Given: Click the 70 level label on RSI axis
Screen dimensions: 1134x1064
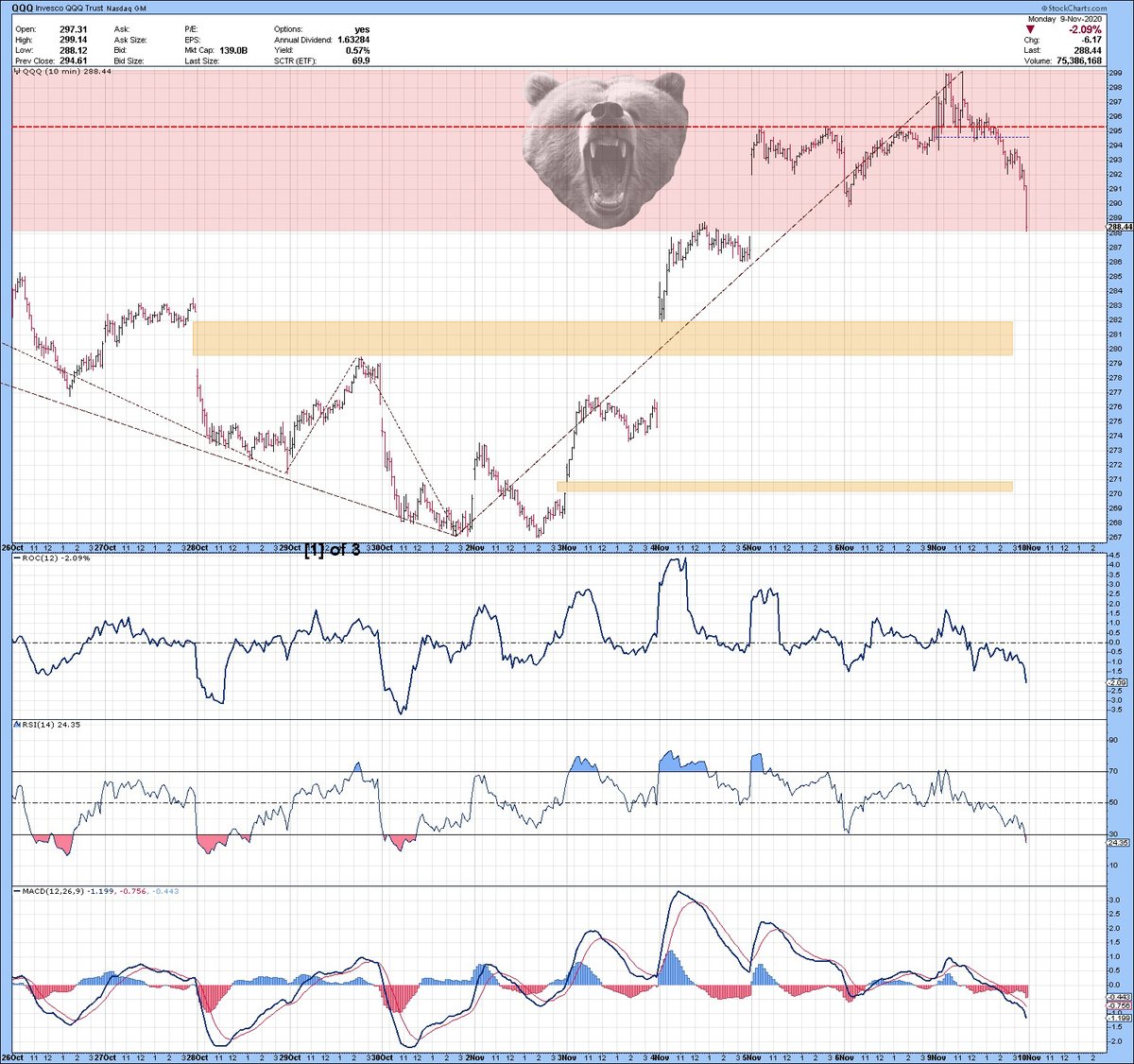Looking at the screenshot, I should coord(1112,771).
